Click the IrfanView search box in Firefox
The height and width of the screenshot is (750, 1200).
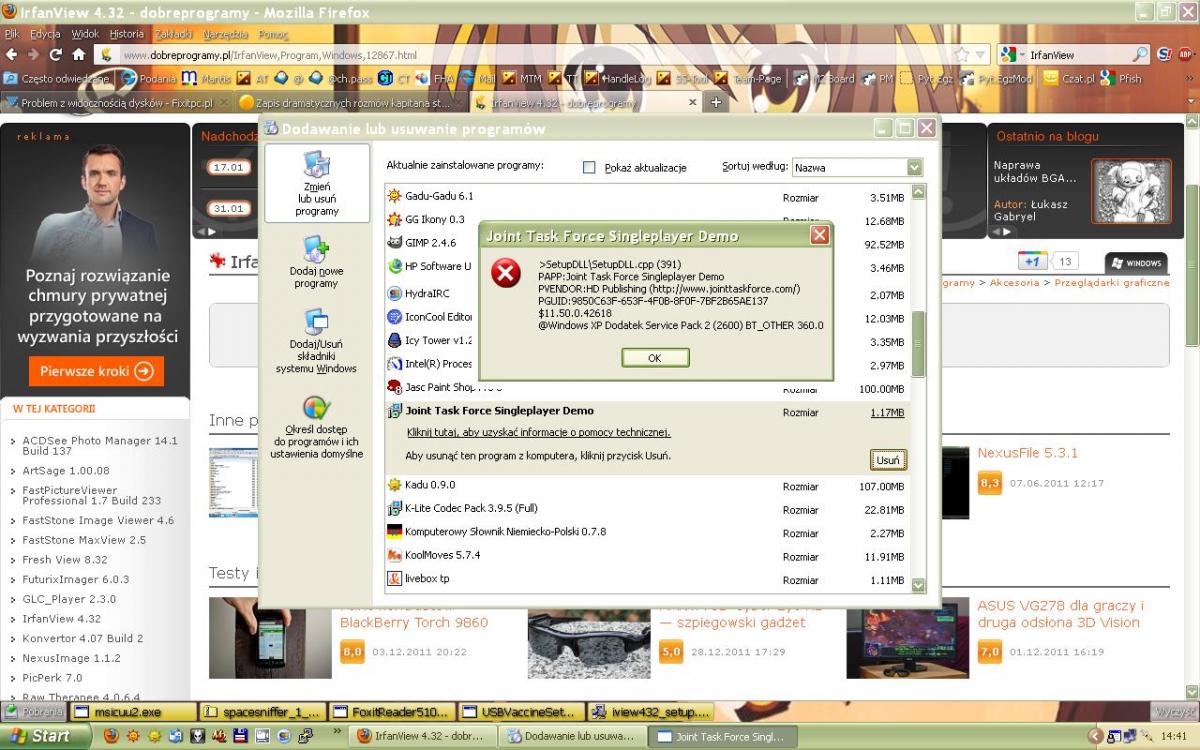1079,55
